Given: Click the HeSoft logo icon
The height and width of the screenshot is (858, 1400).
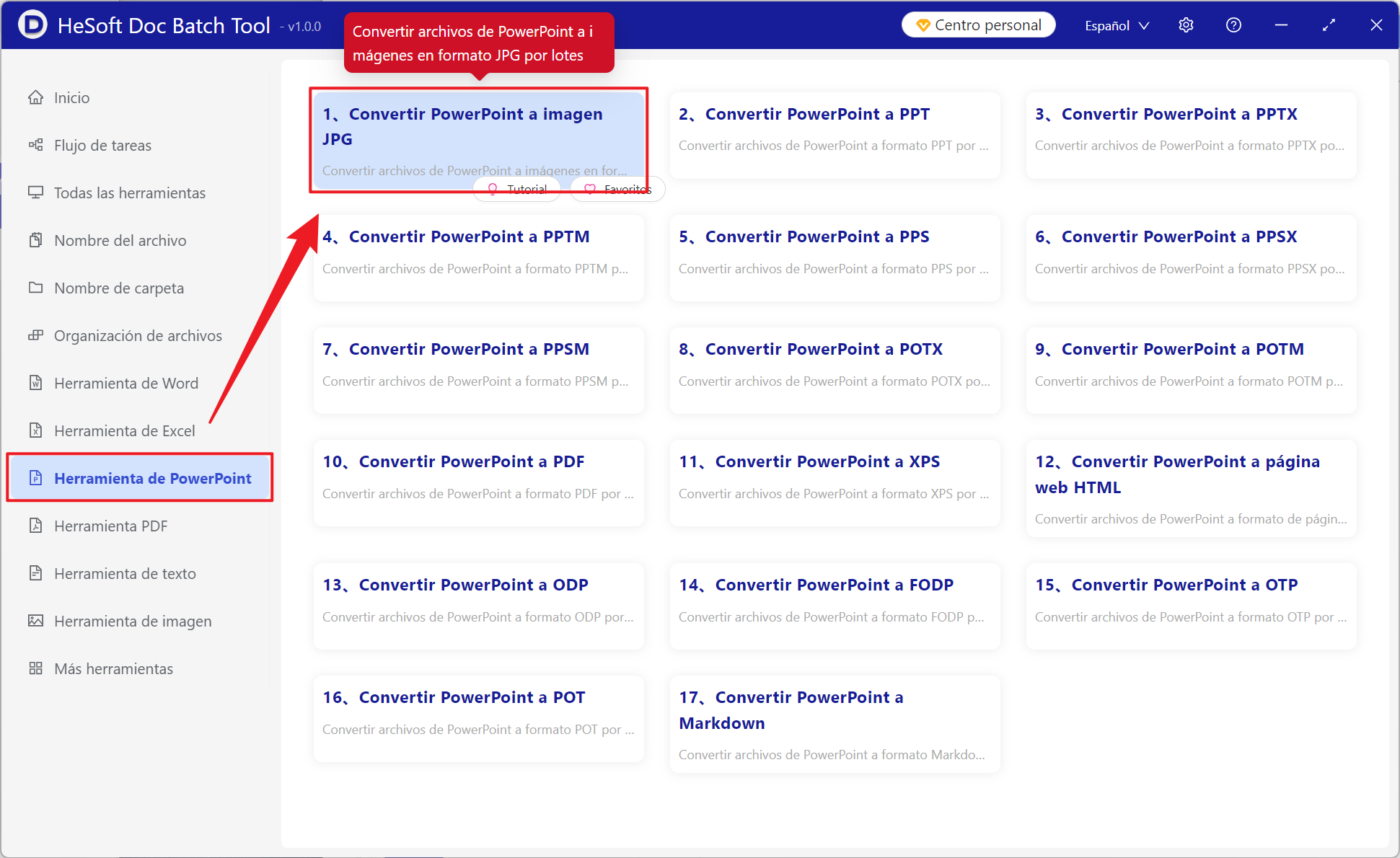Looking at the screenshot, I should [32, 25].
